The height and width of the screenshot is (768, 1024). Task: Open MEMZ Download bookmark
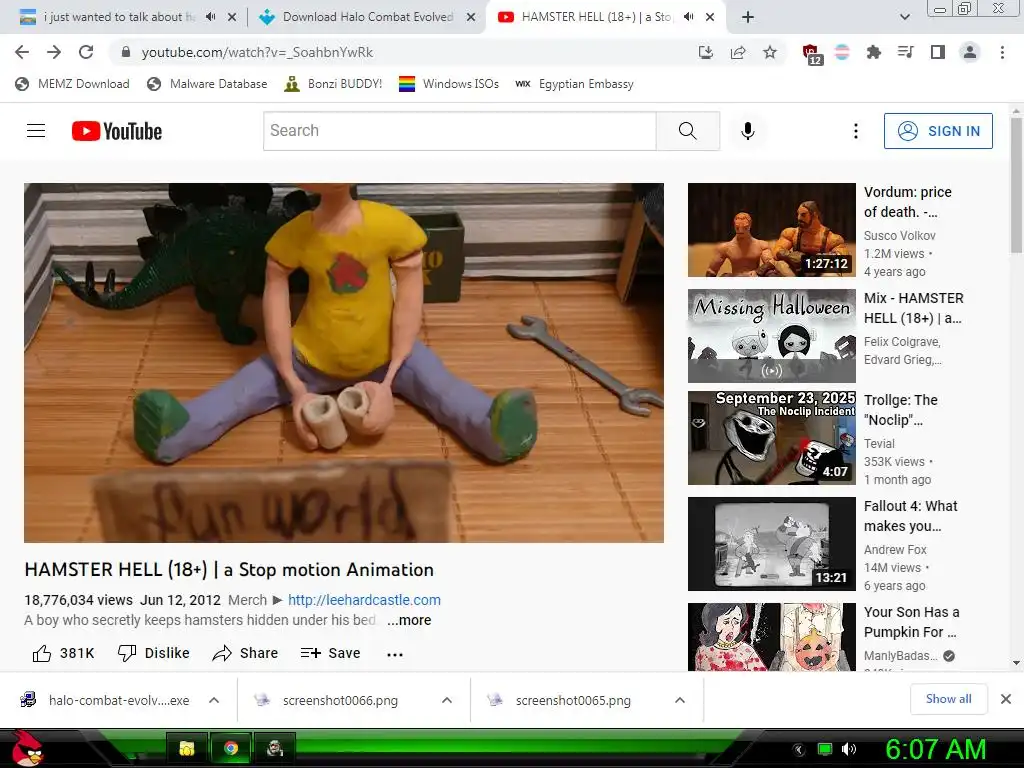72,84
